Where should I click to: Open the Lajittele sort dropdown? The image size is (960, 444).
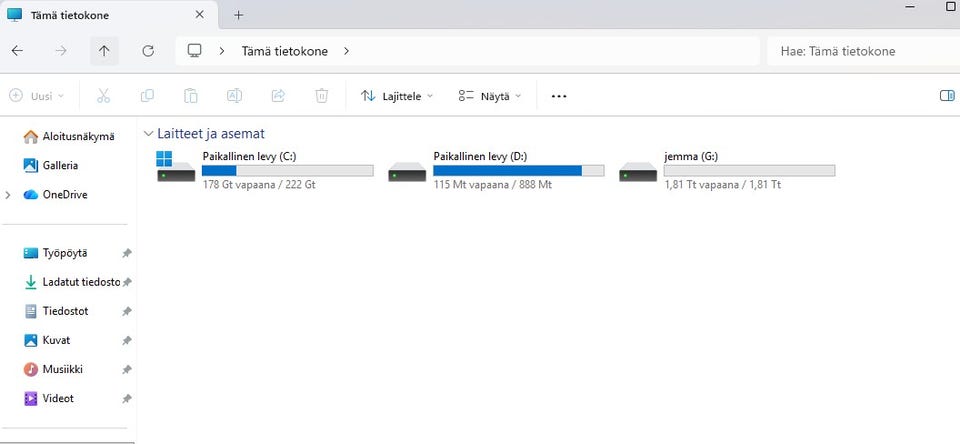397,96
